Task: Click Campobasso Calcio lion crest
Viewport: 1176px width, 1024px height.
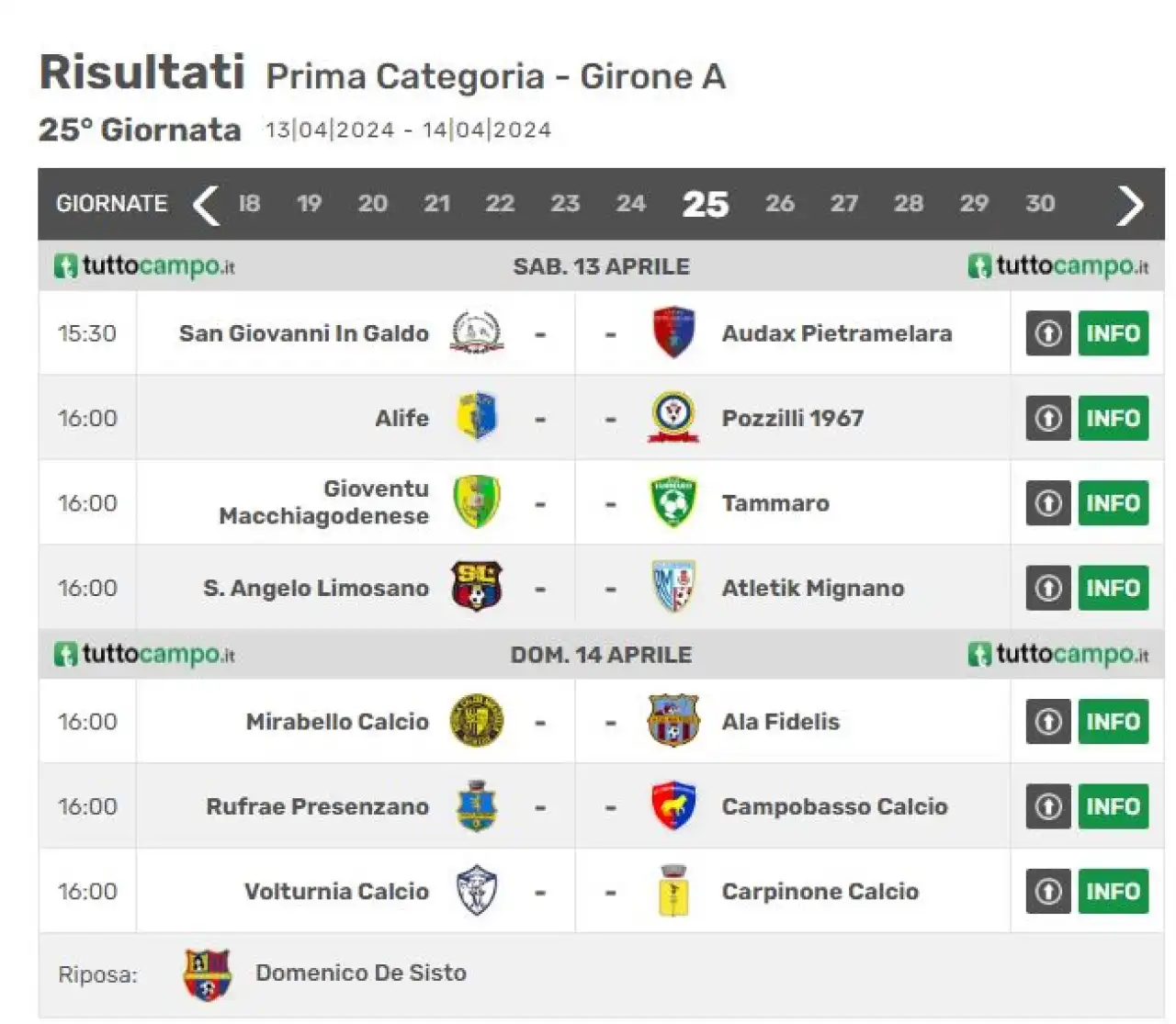Action: point(673,805)
